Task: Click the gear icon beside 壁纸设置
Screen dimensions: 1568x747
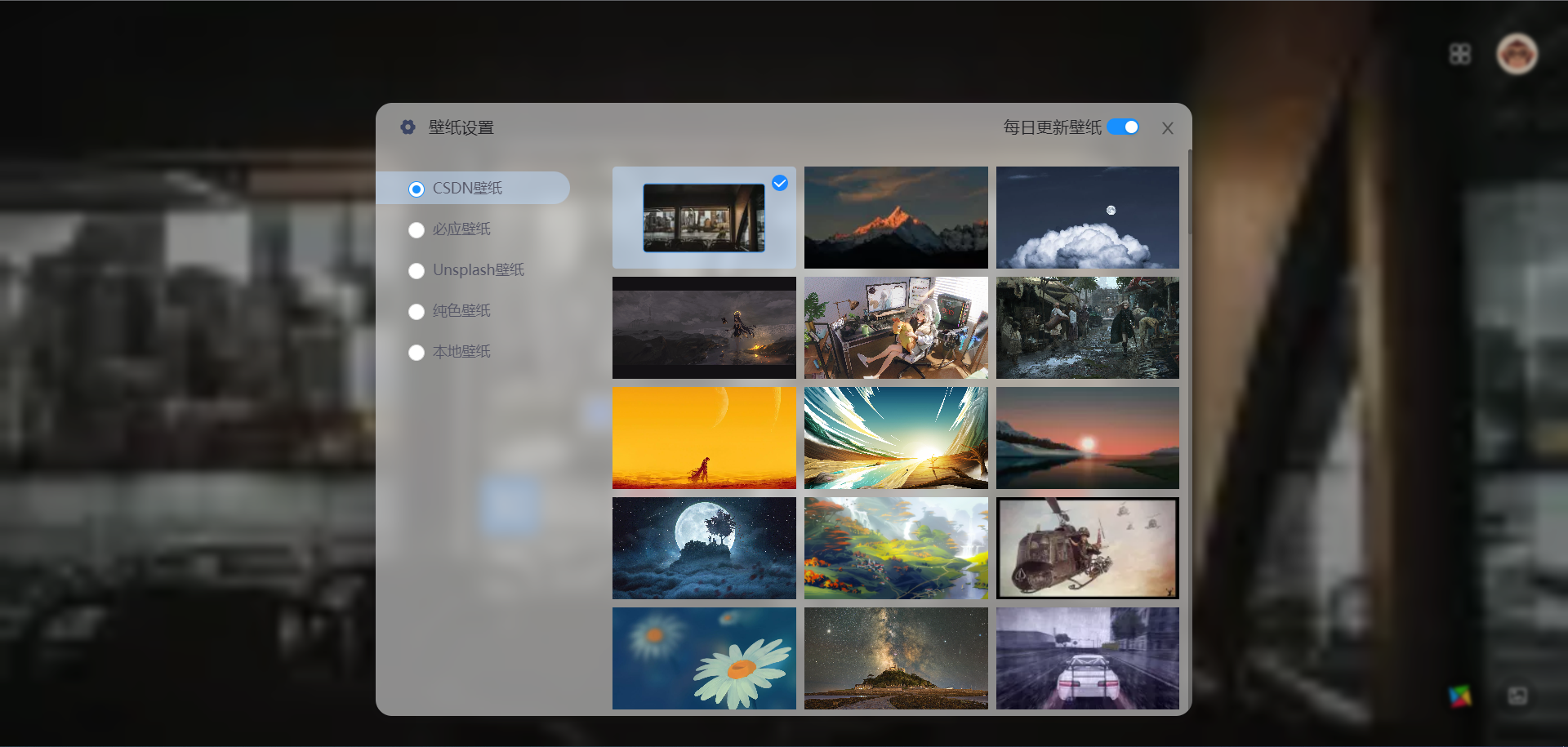Action: tap(408, 127)
